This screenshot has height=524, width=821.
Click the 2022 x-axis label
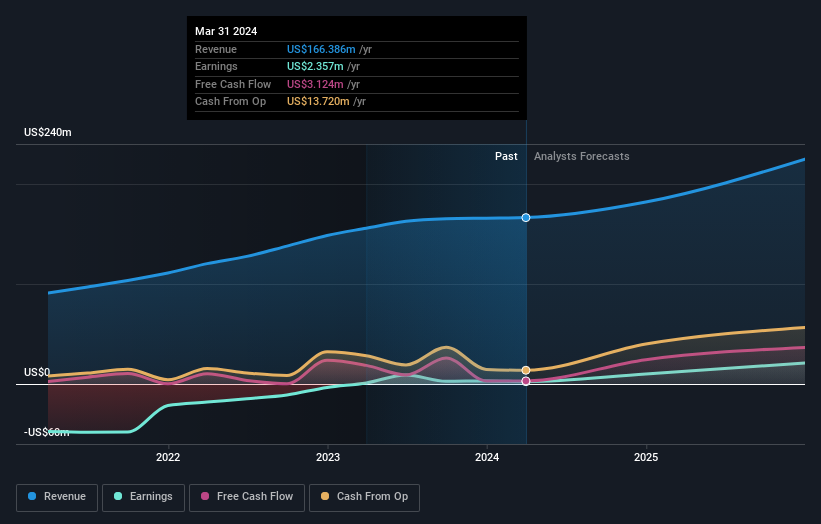tap(168, 458)
